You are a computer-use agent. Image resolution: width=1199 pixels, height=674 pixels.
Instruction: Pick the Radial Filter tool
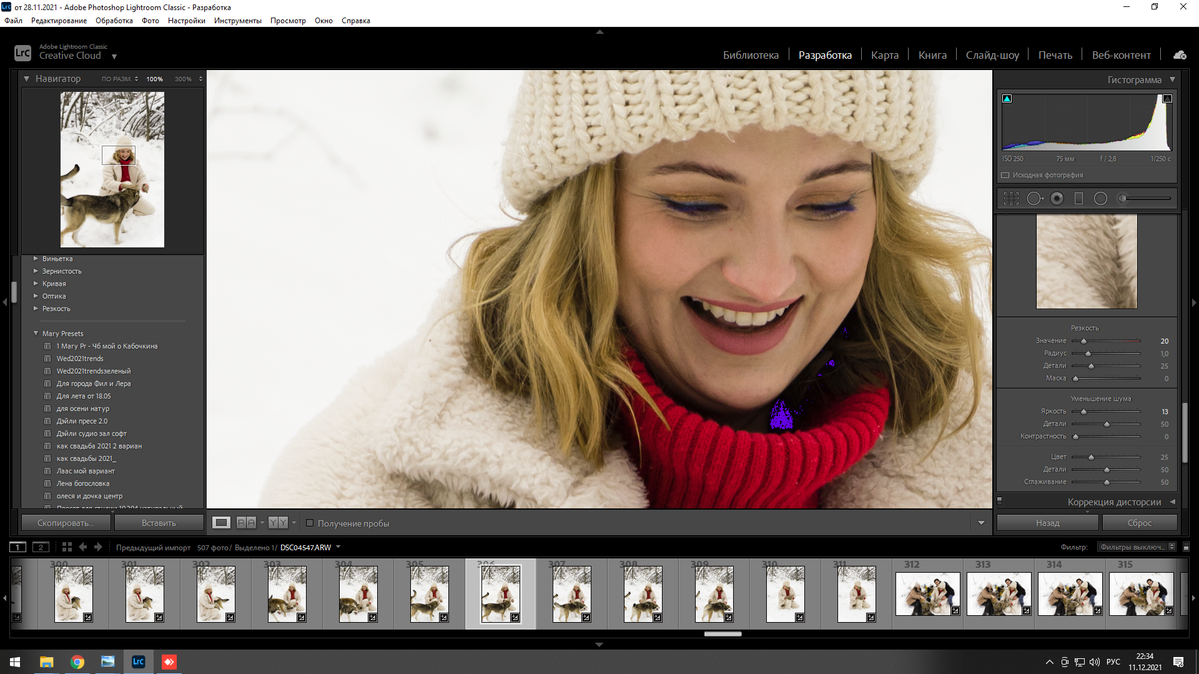tap(1100, 199)
